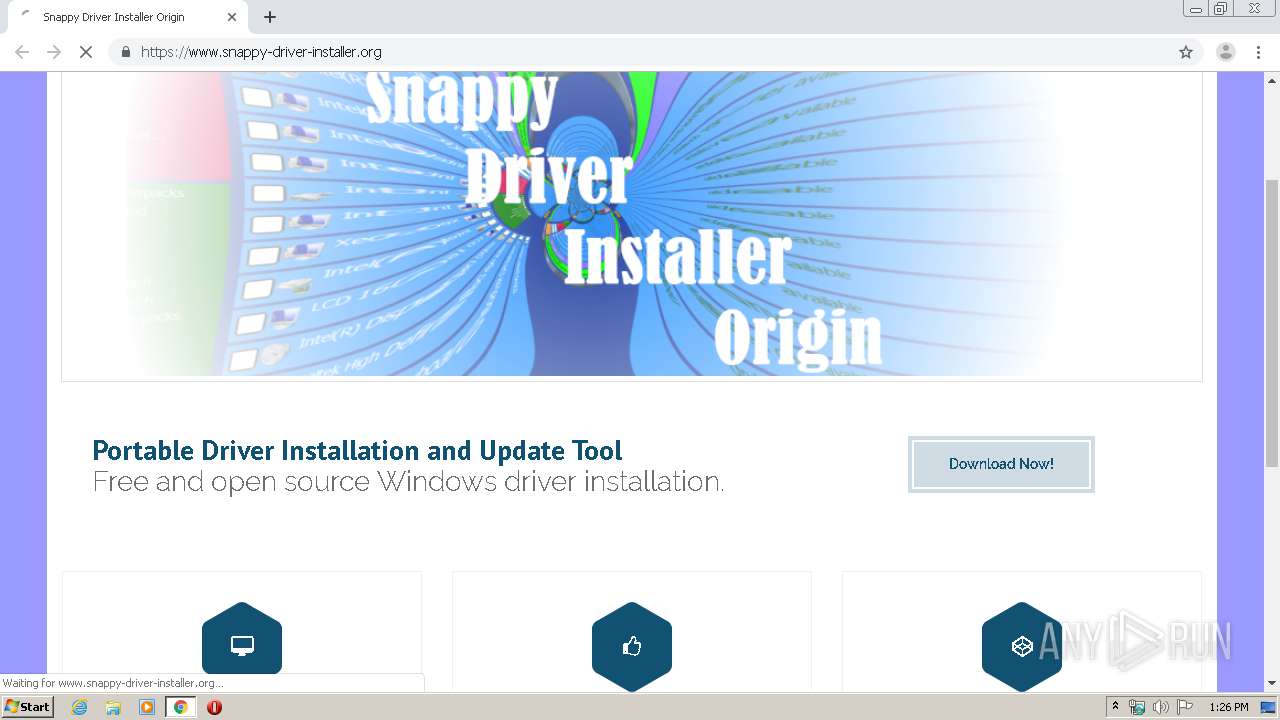Stop loading the page

click(86, 52)
